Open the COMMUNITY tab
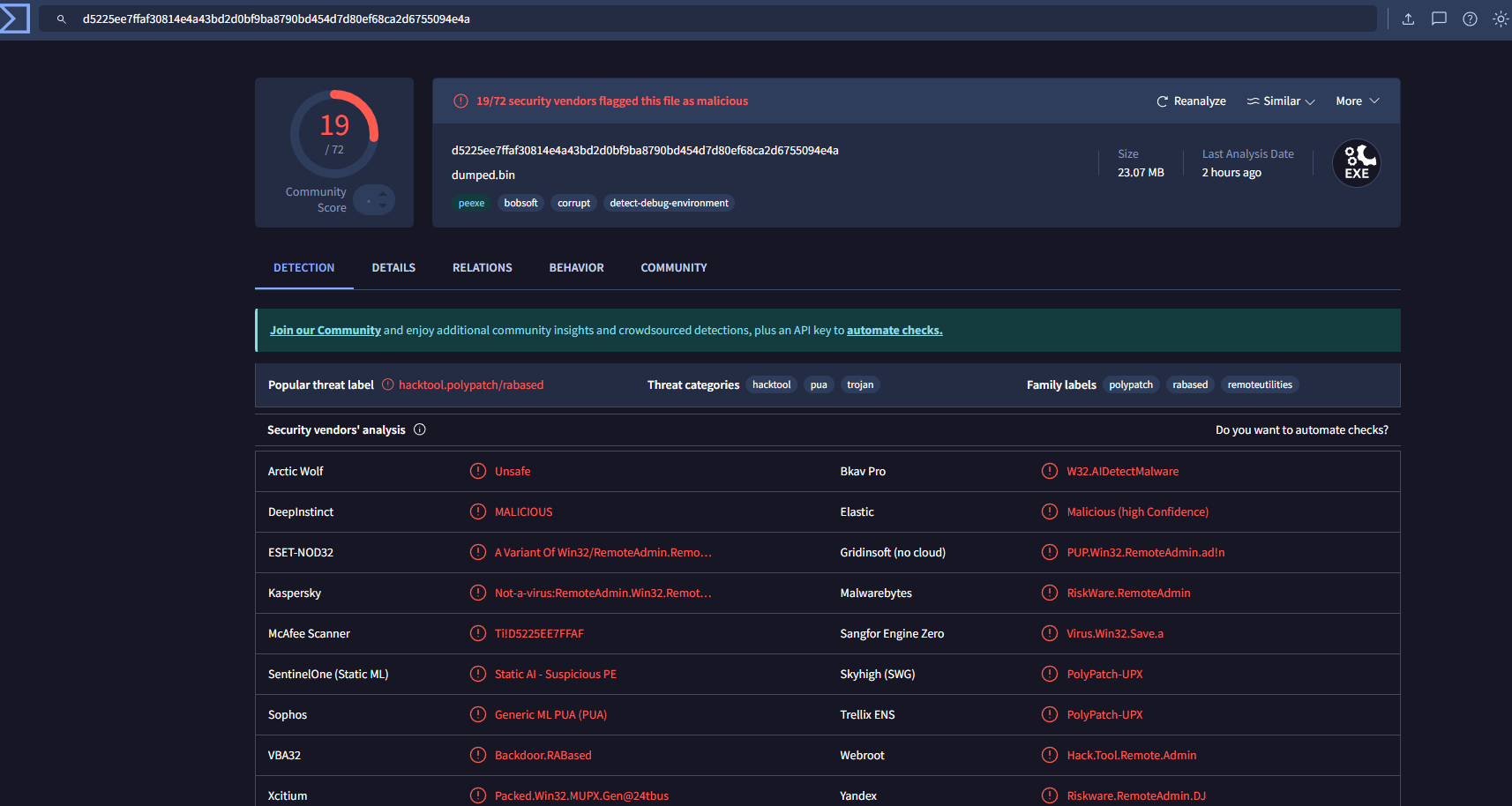The image size is (1512, 806). pyautogui.click(x=674, y=268)
